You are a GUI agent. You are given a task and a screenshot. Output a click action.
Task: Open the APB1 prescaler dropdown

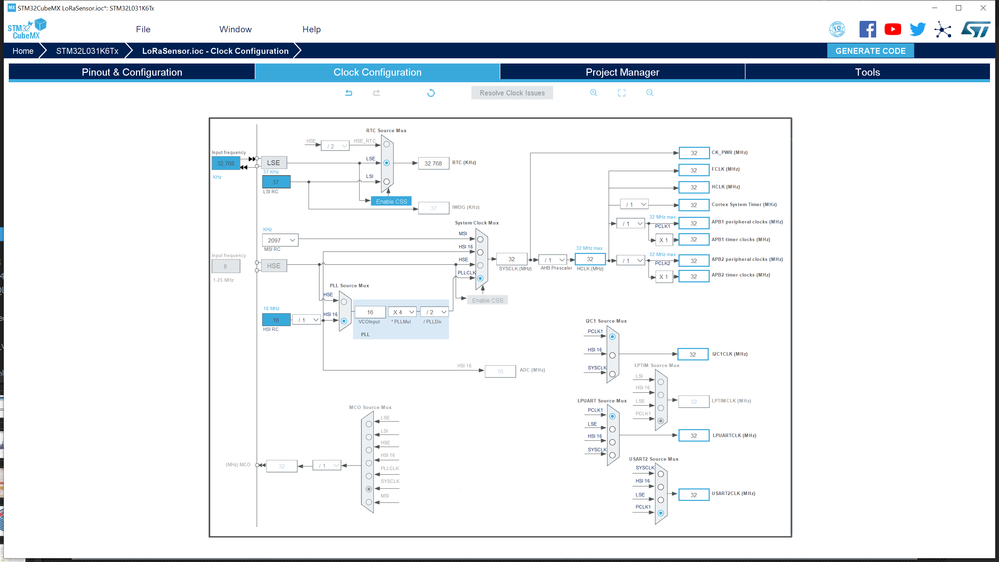coord(631,224)
